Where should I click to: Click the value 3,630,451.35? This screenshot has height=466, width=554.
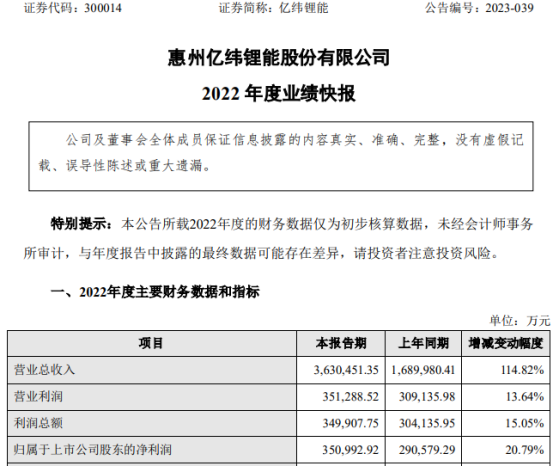point(346,370)
